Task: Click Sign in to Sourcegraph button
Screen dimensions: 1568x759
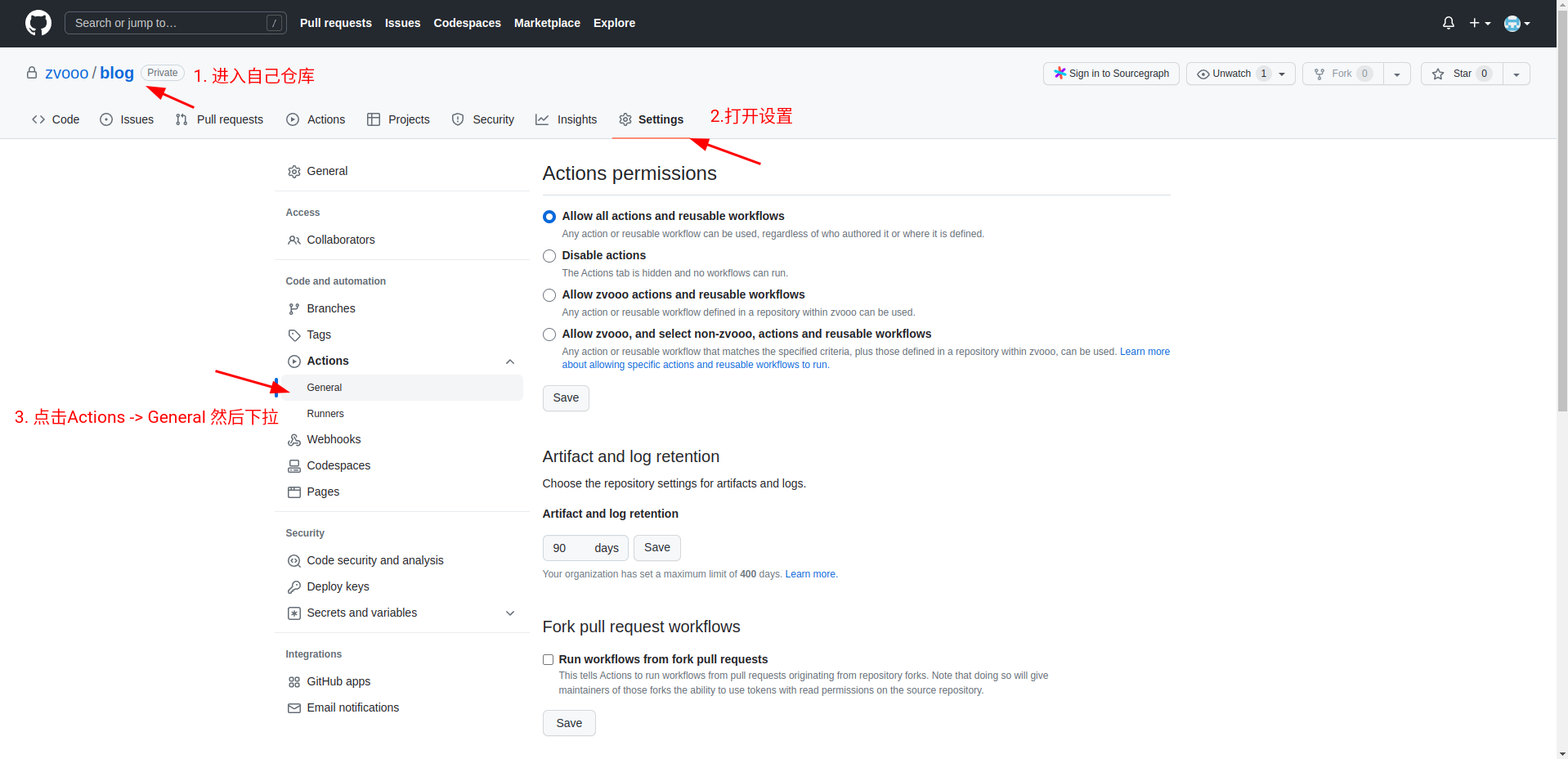Action: tap(1111, 74)
